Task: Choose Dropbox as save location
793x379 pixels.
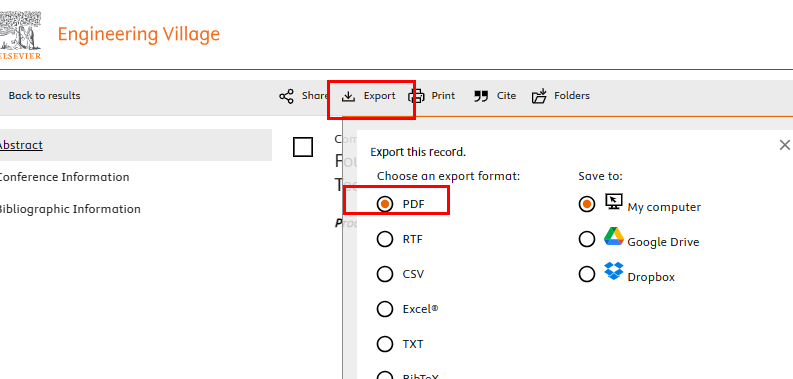Action: pos(587,274)
